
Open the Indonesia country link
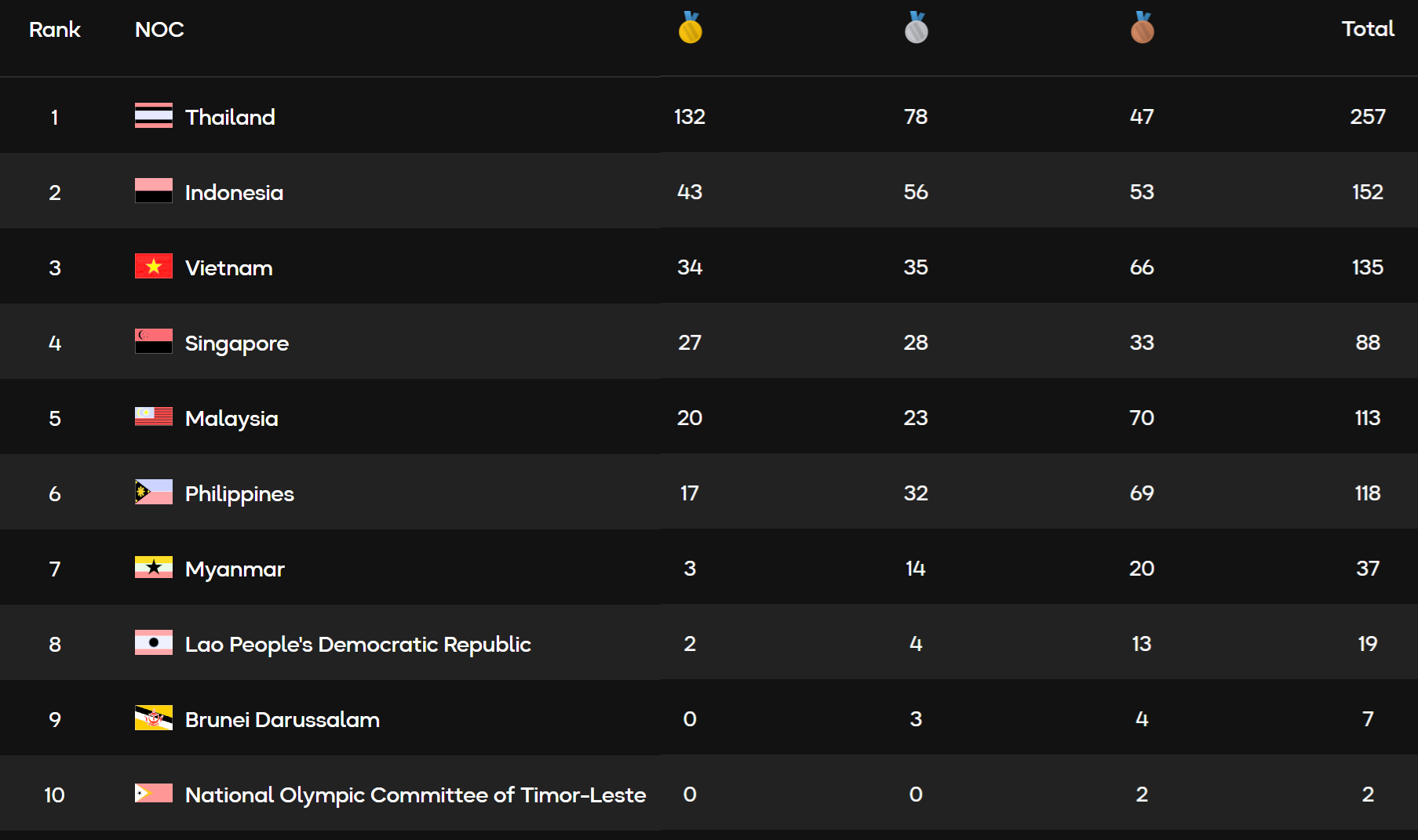(x=234, y=193)
